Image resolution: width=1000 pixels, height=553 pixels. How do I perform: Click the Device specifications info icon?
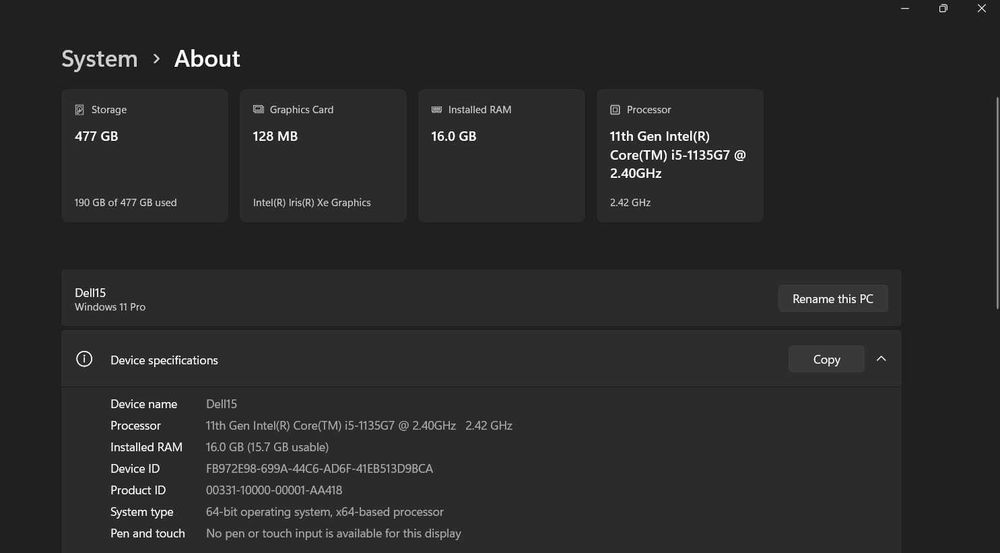pyautogui.click(x=85, y=359)
